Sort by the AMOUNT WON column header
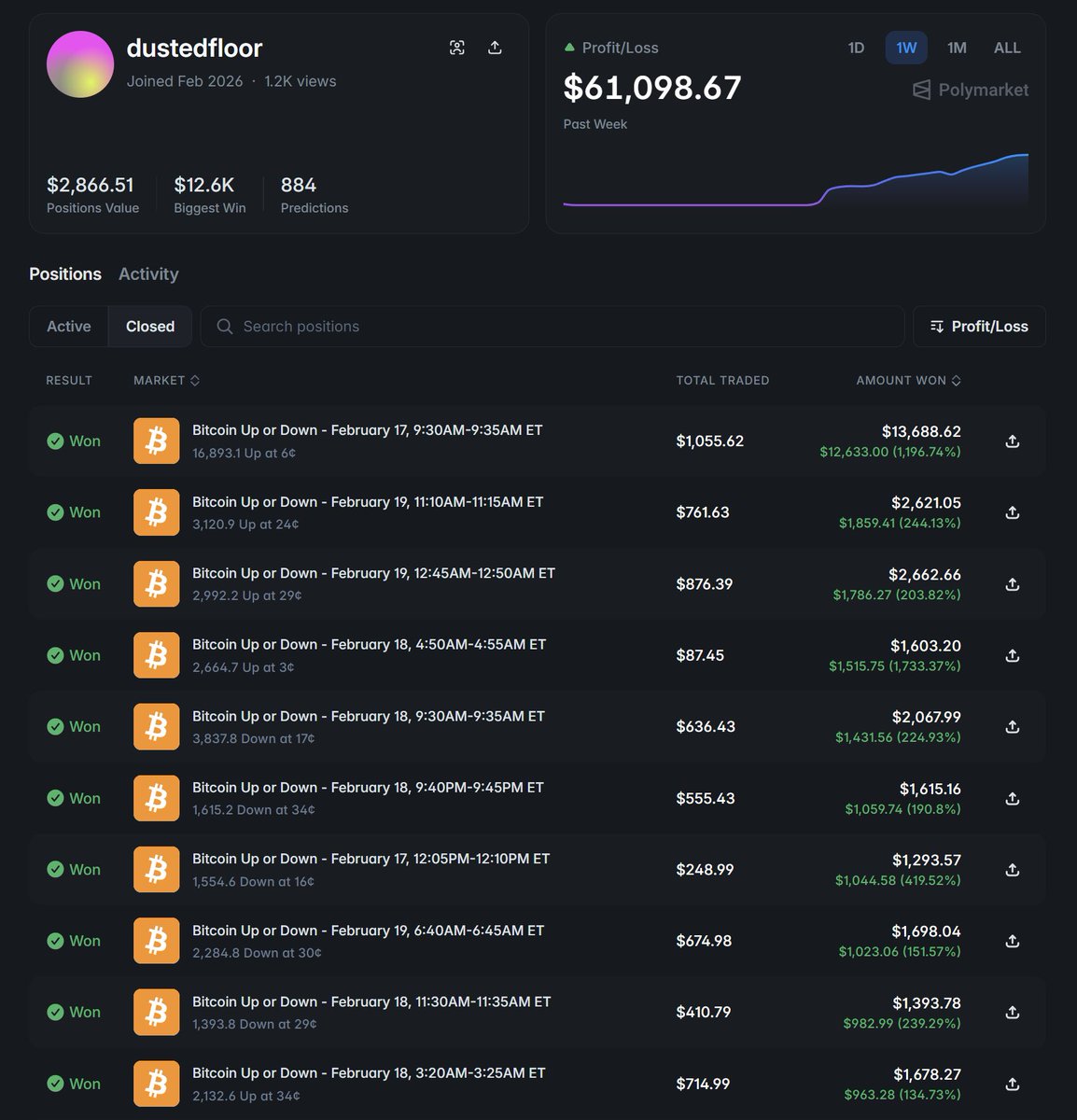 [908, 381]
